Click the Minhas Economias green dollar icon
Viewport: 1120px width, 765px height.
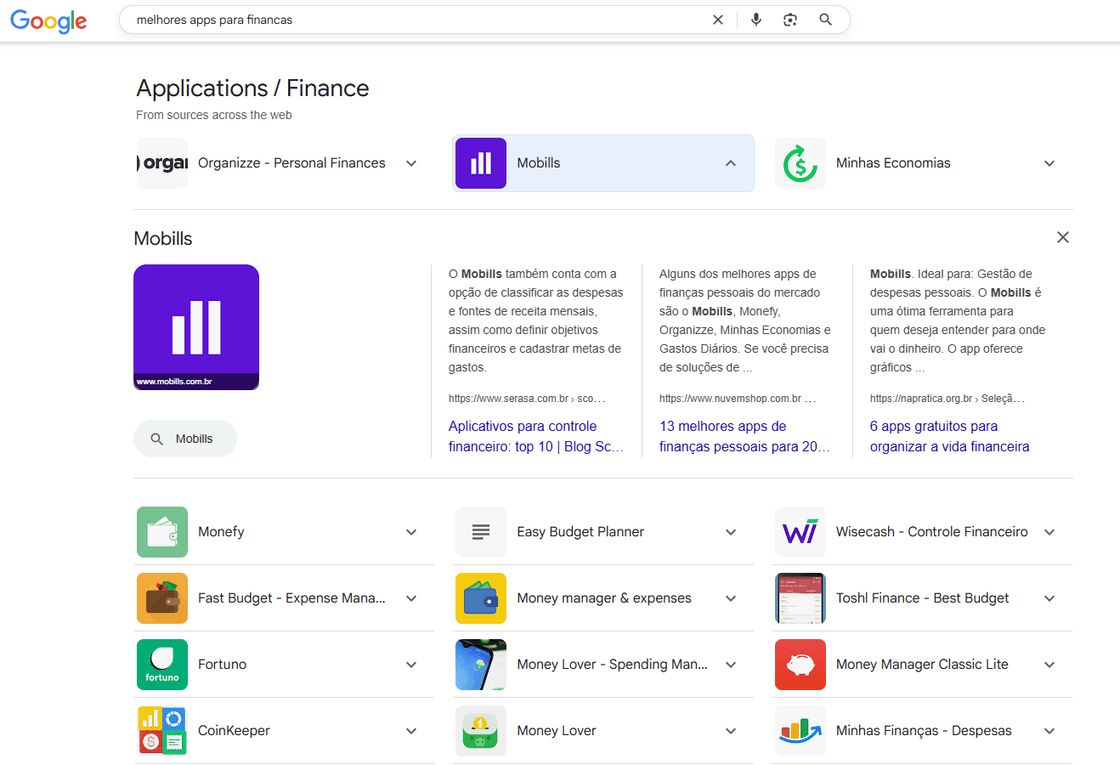799,163
